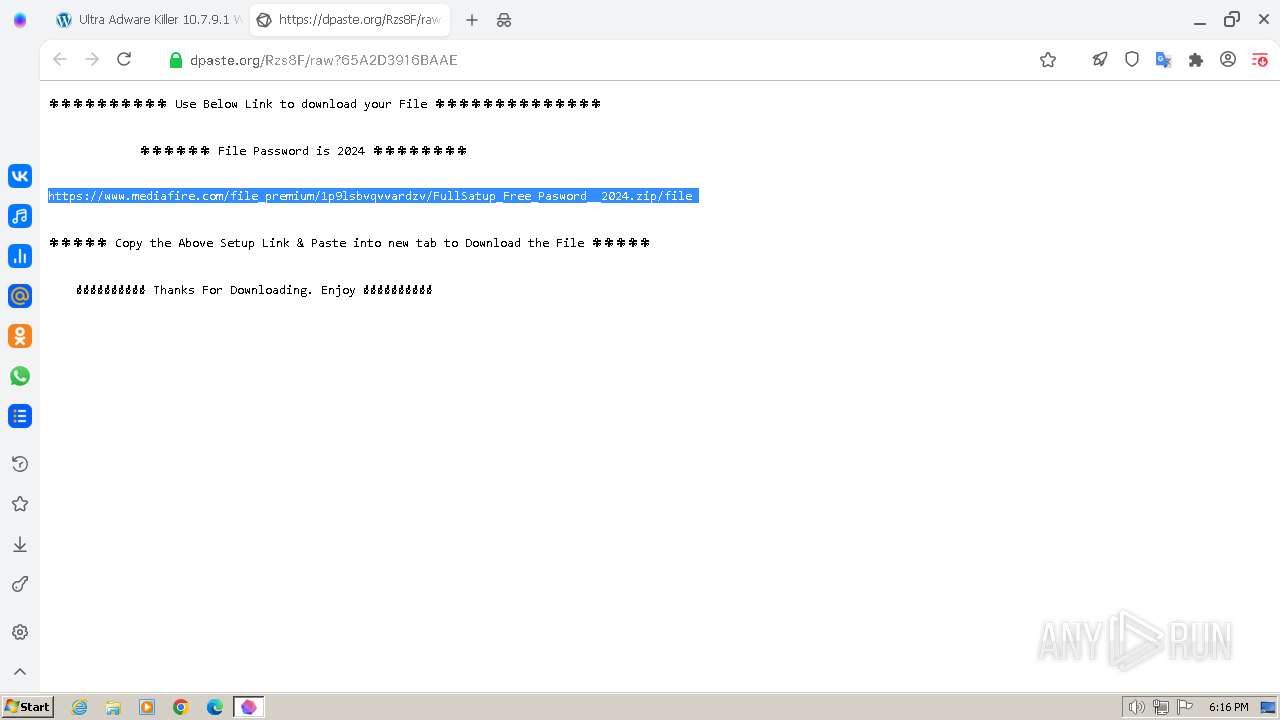The width and height of the screenshot is (1280, 720).
Task: Open a new tab with plus button
Action: point(472,20)
